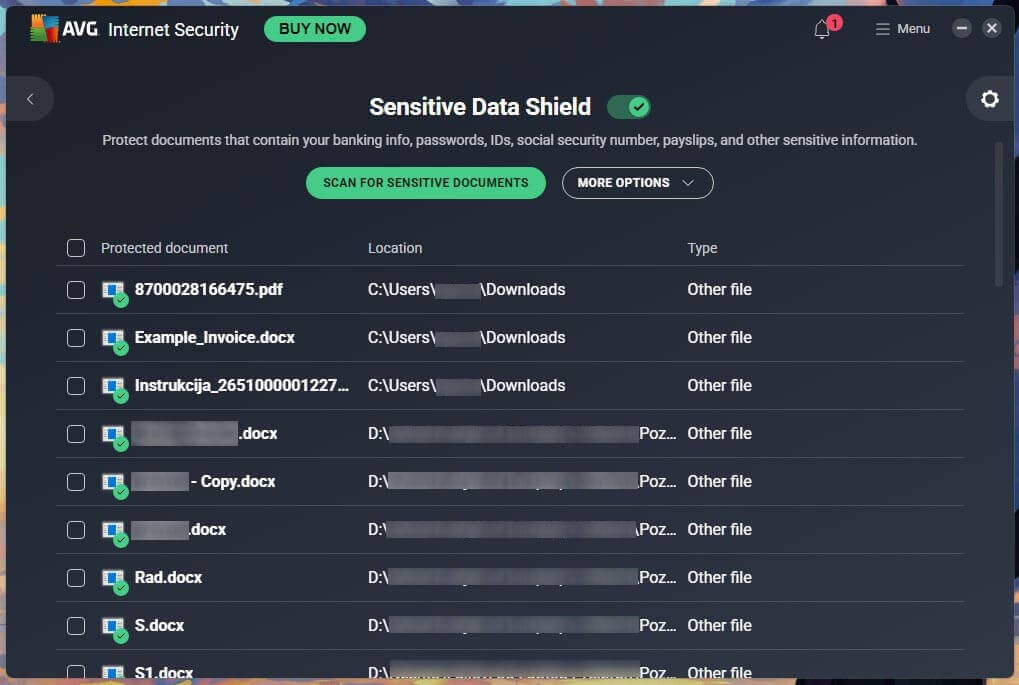Click the Sensitive Data Shield title
The image size is (1019, 685).
(x=480, y=107)
